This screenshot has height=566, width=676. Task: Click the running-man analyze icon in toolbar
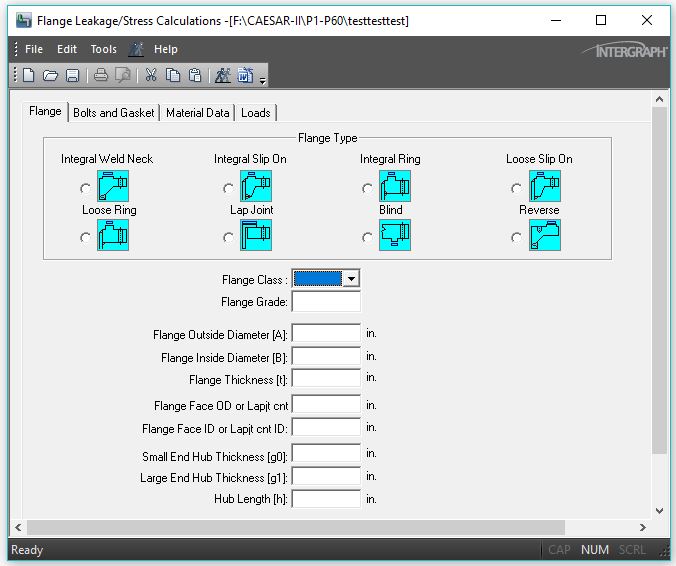point(223,75)
